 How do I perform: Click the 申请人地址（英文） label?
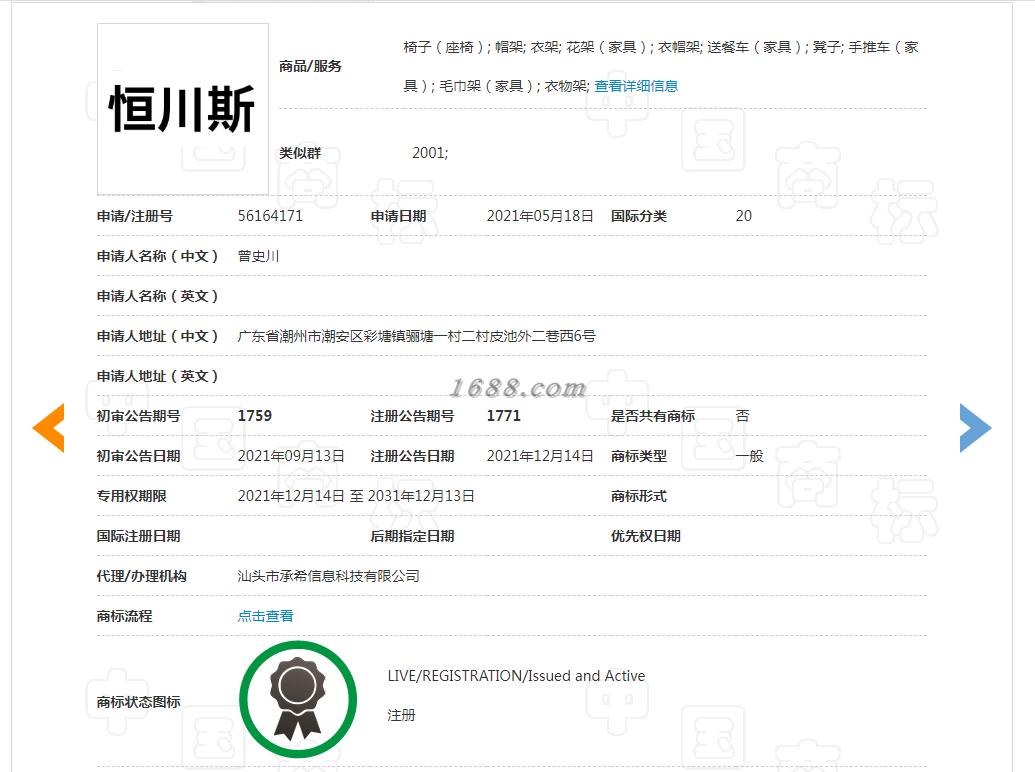(x=157, y=376)
